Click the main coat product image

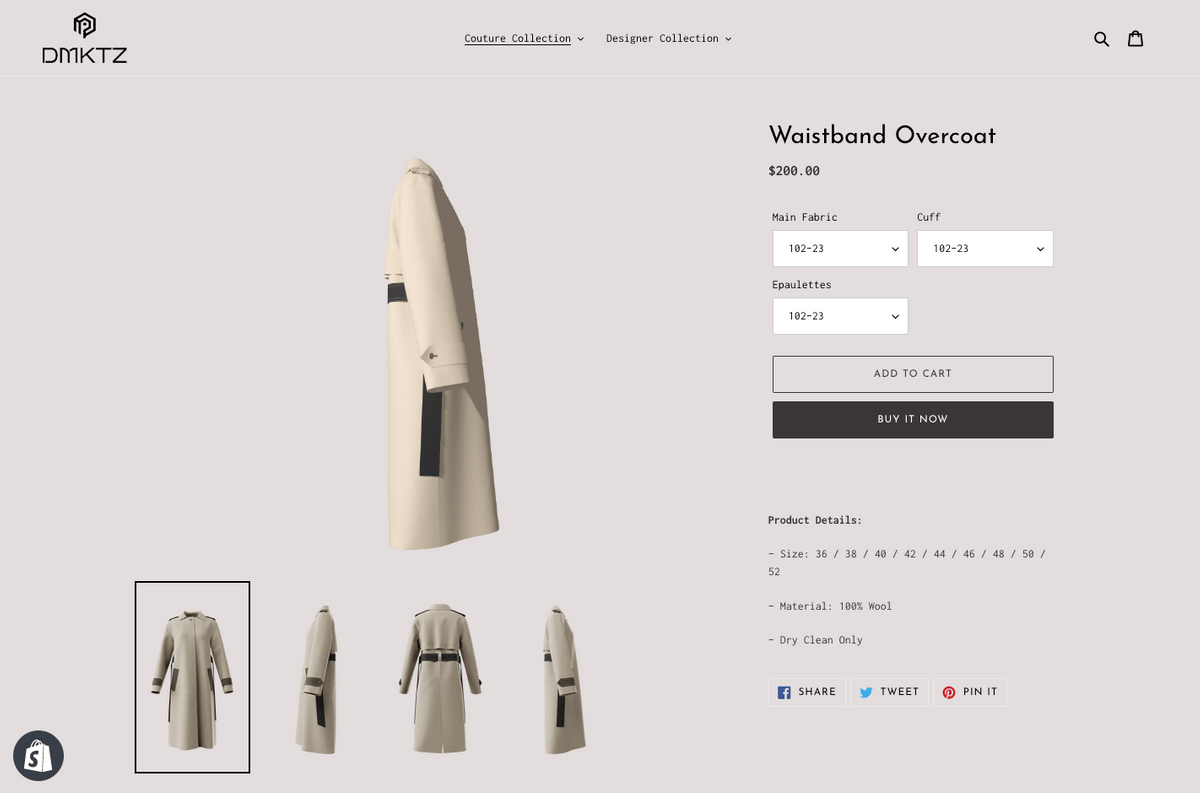pos(441,352)
